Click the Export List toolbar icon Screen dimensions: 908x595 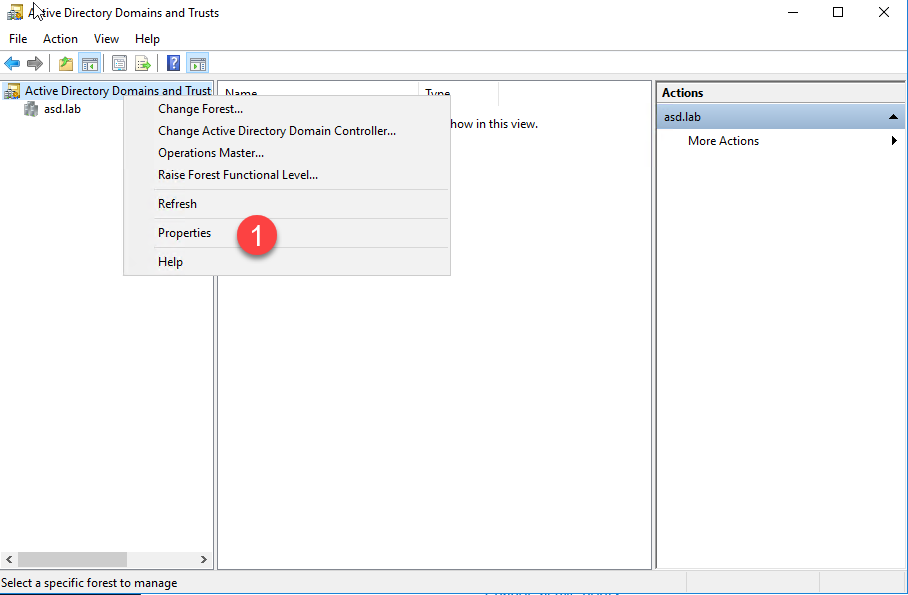click(143, 64)
